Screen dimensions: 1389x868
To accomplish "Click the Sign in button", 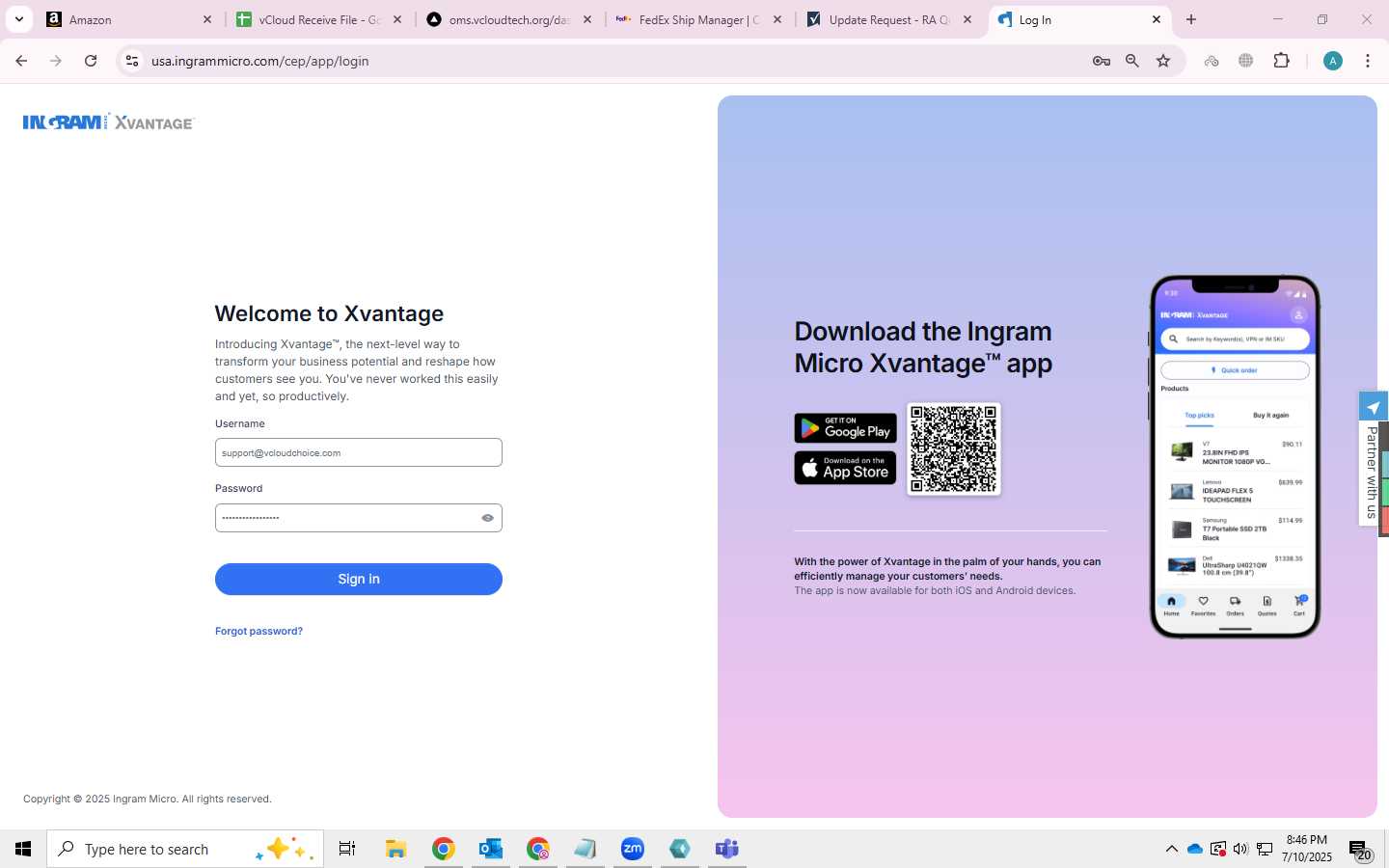I will [359, 579].
